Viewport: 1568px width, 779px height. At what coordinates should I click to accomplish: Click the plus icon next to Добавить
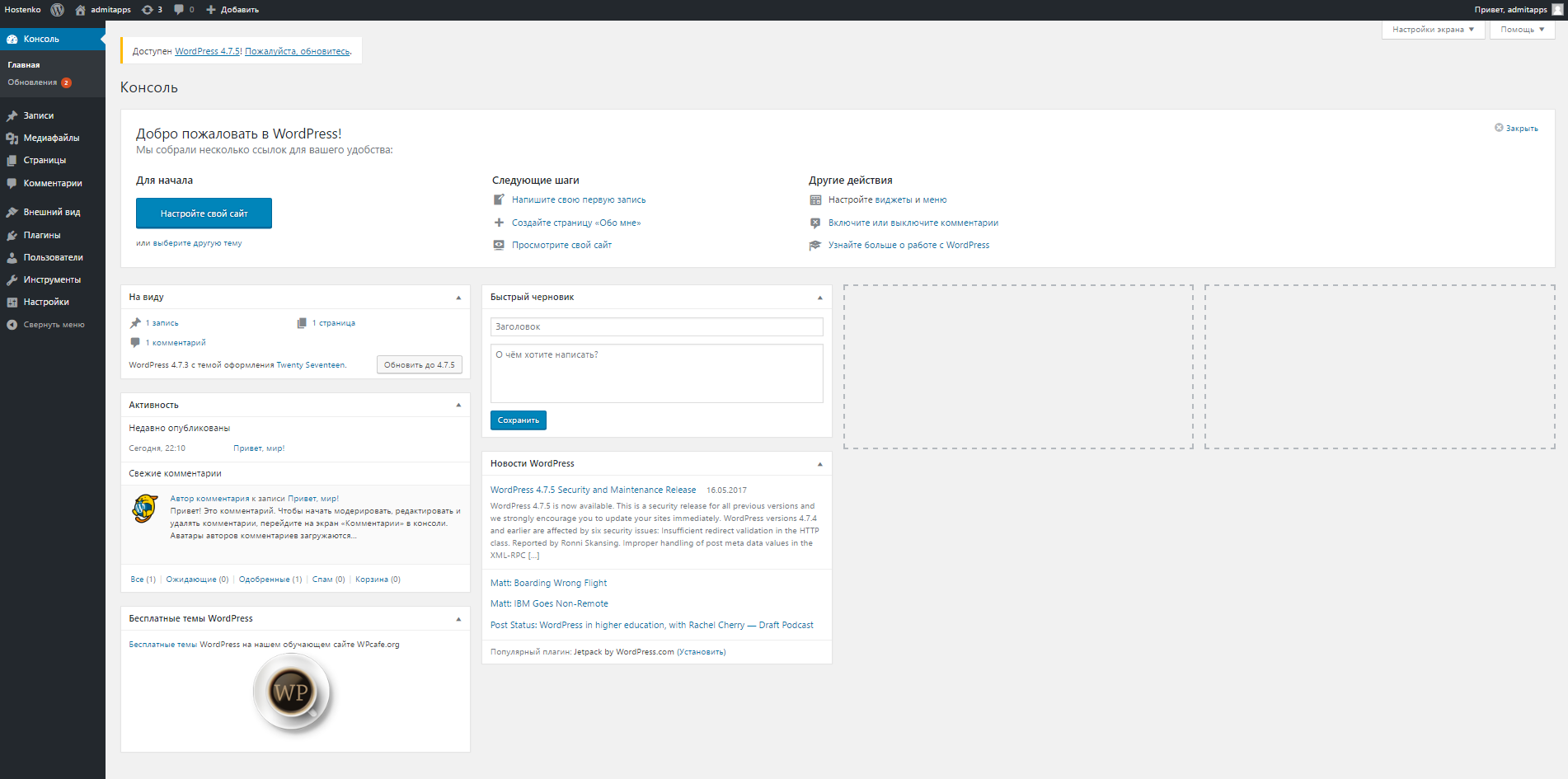click(x=211, y=10)
